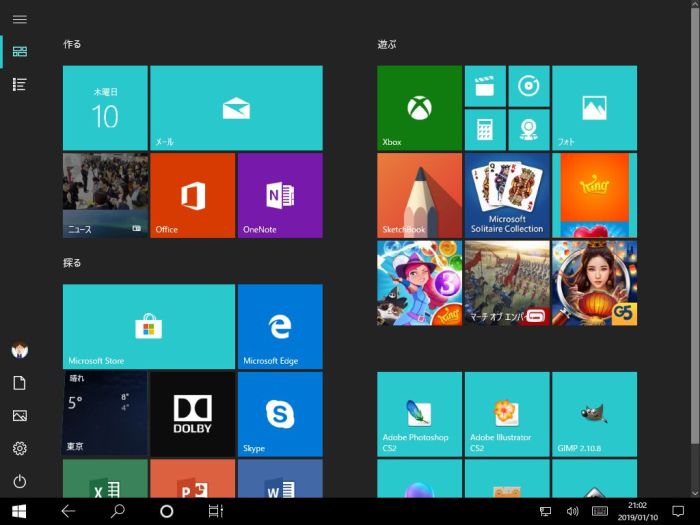Launch the OneNote tile

(x=280, y=195)
